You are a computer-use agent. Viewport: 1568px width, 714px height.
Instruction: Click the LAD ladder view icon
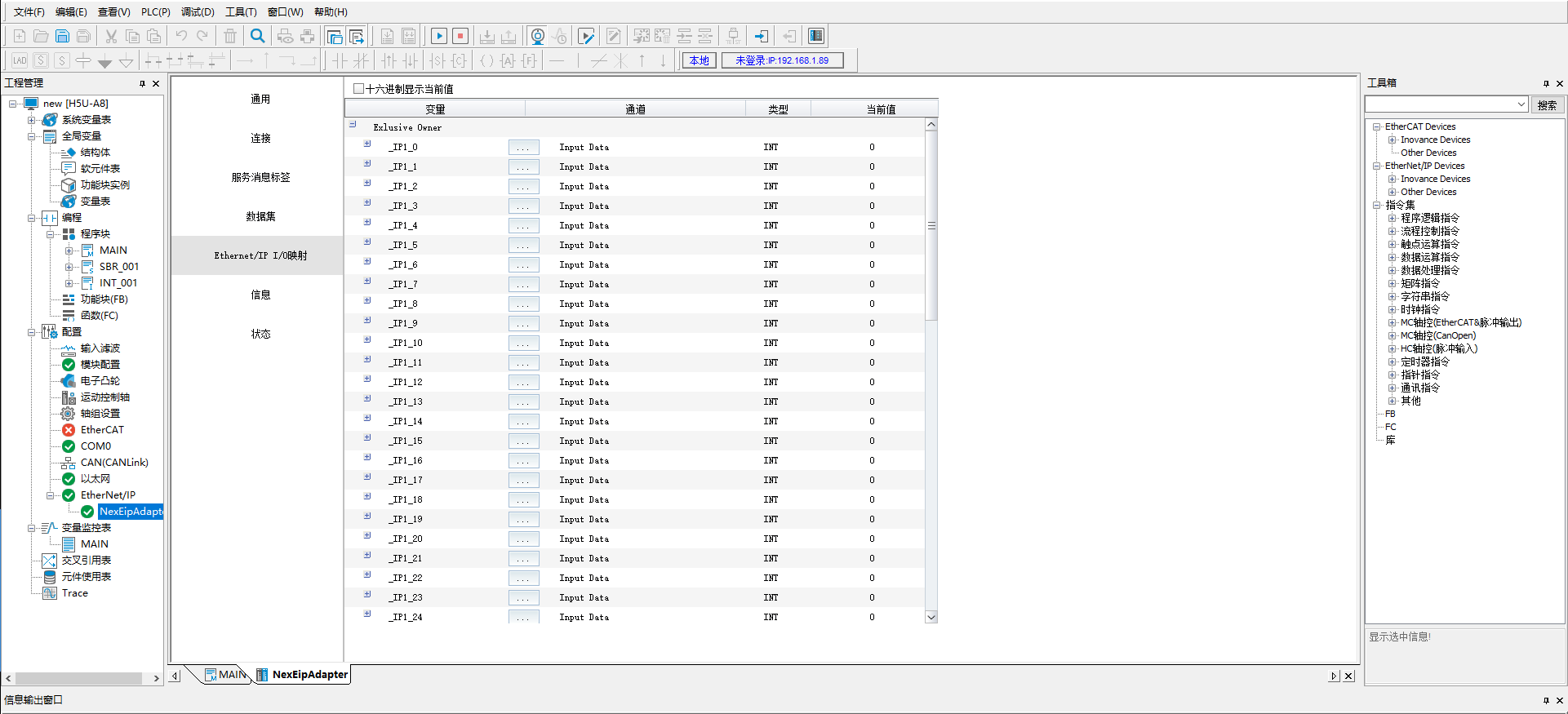click(20, 60)
